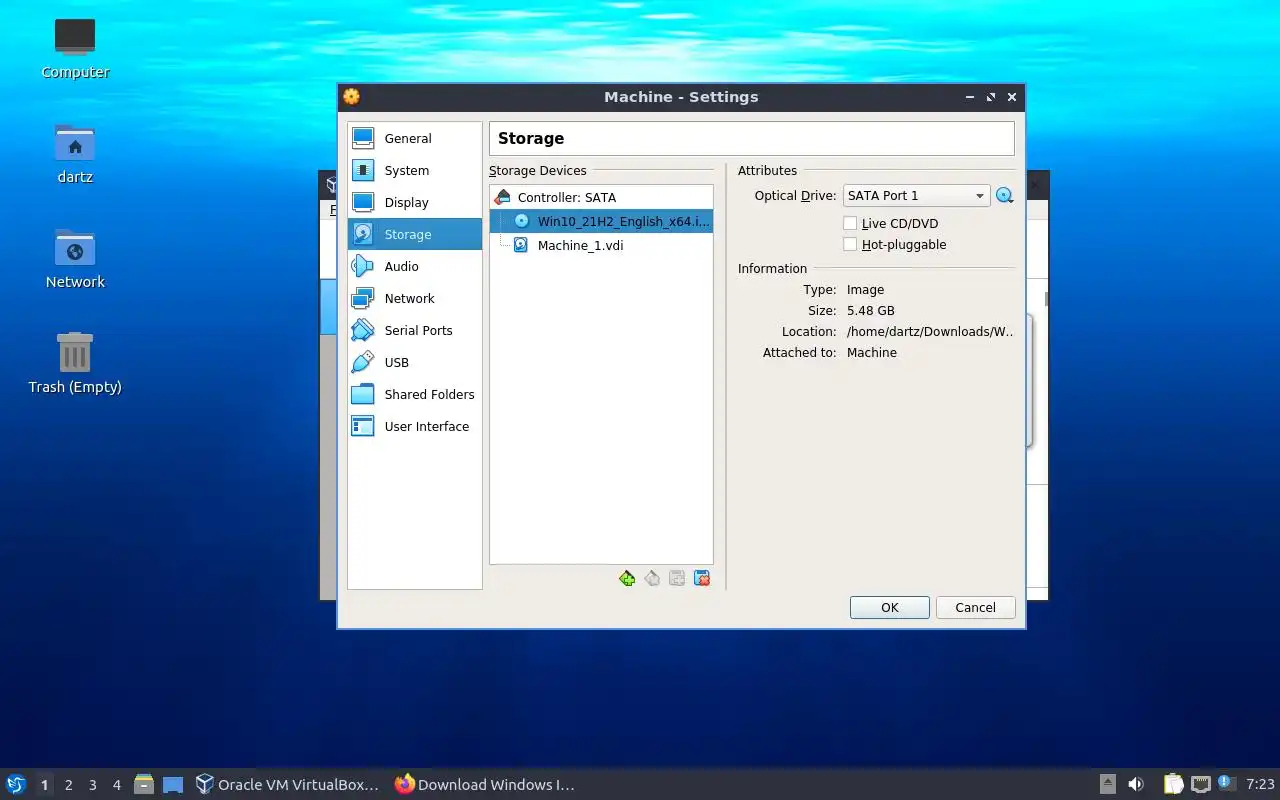
Task: Open the Shared Folders settings category
Action: coord(414,394)
